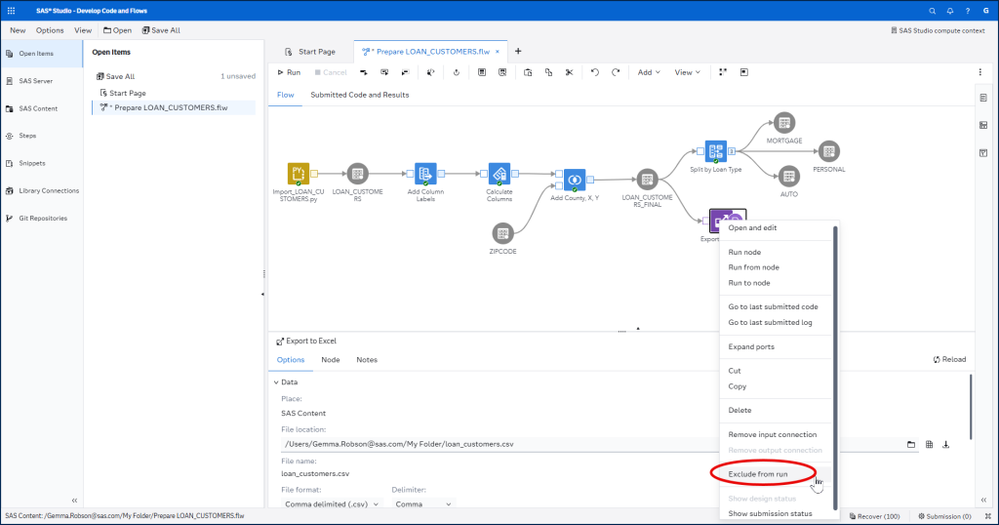Select Library Connections in sidebar

[41, 191]
